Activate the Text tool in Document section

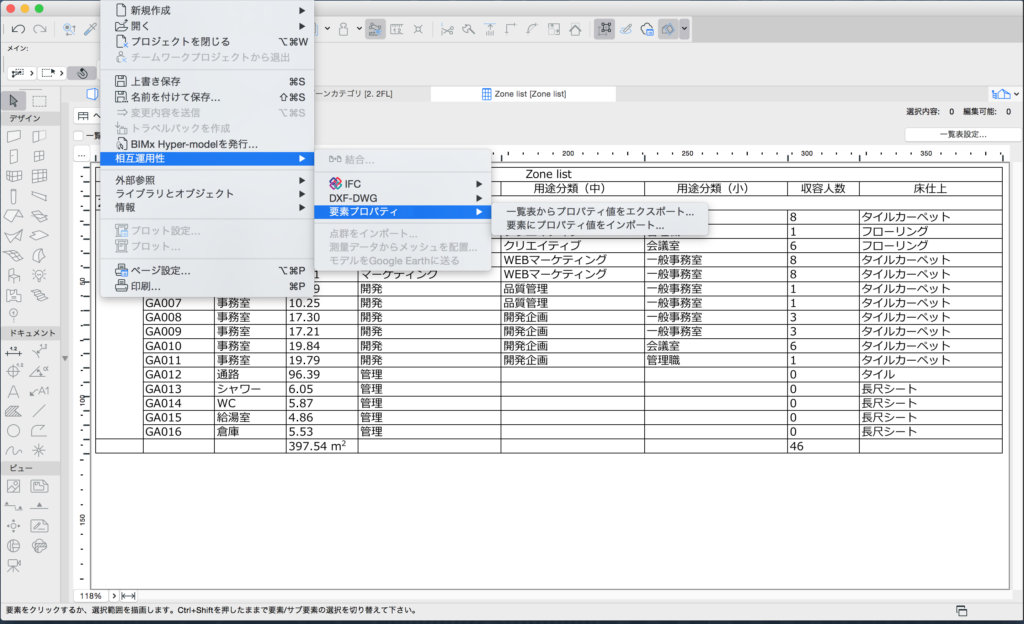(x=14, y=391)
